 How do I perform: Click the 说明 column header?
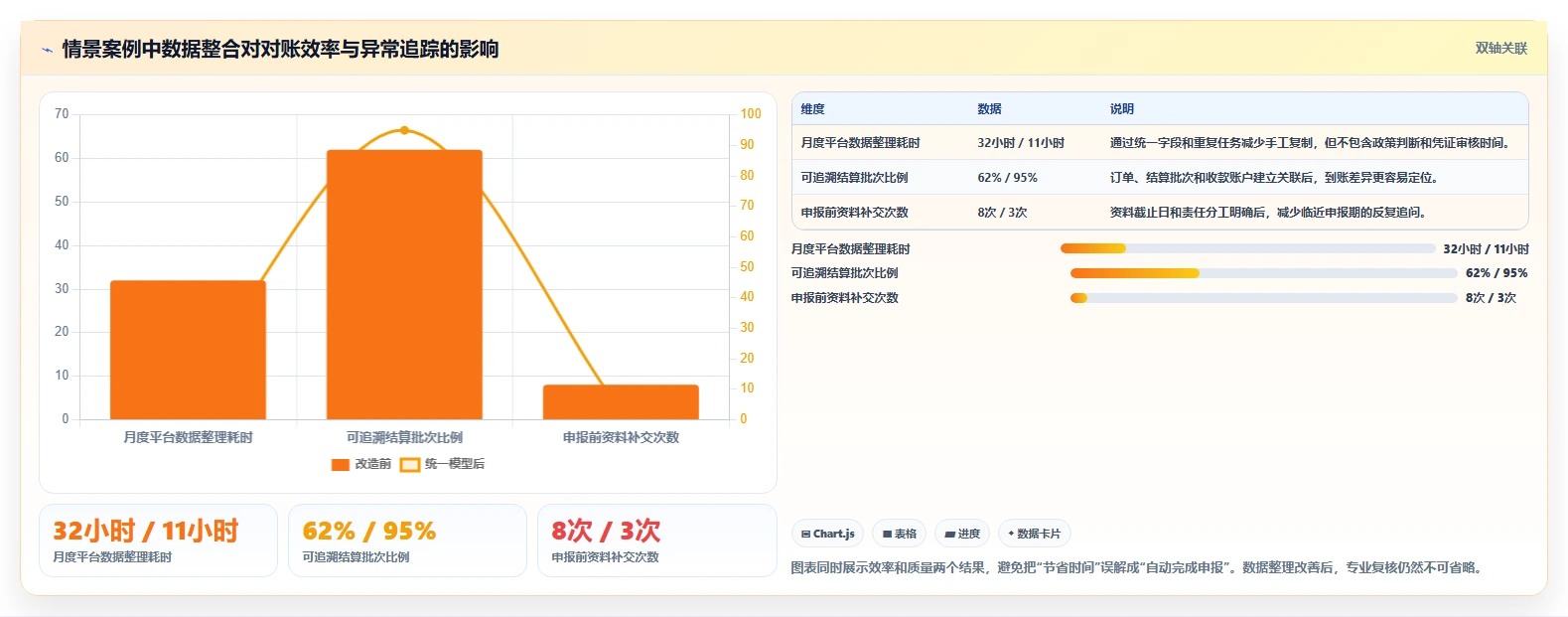click(1122, 109)
